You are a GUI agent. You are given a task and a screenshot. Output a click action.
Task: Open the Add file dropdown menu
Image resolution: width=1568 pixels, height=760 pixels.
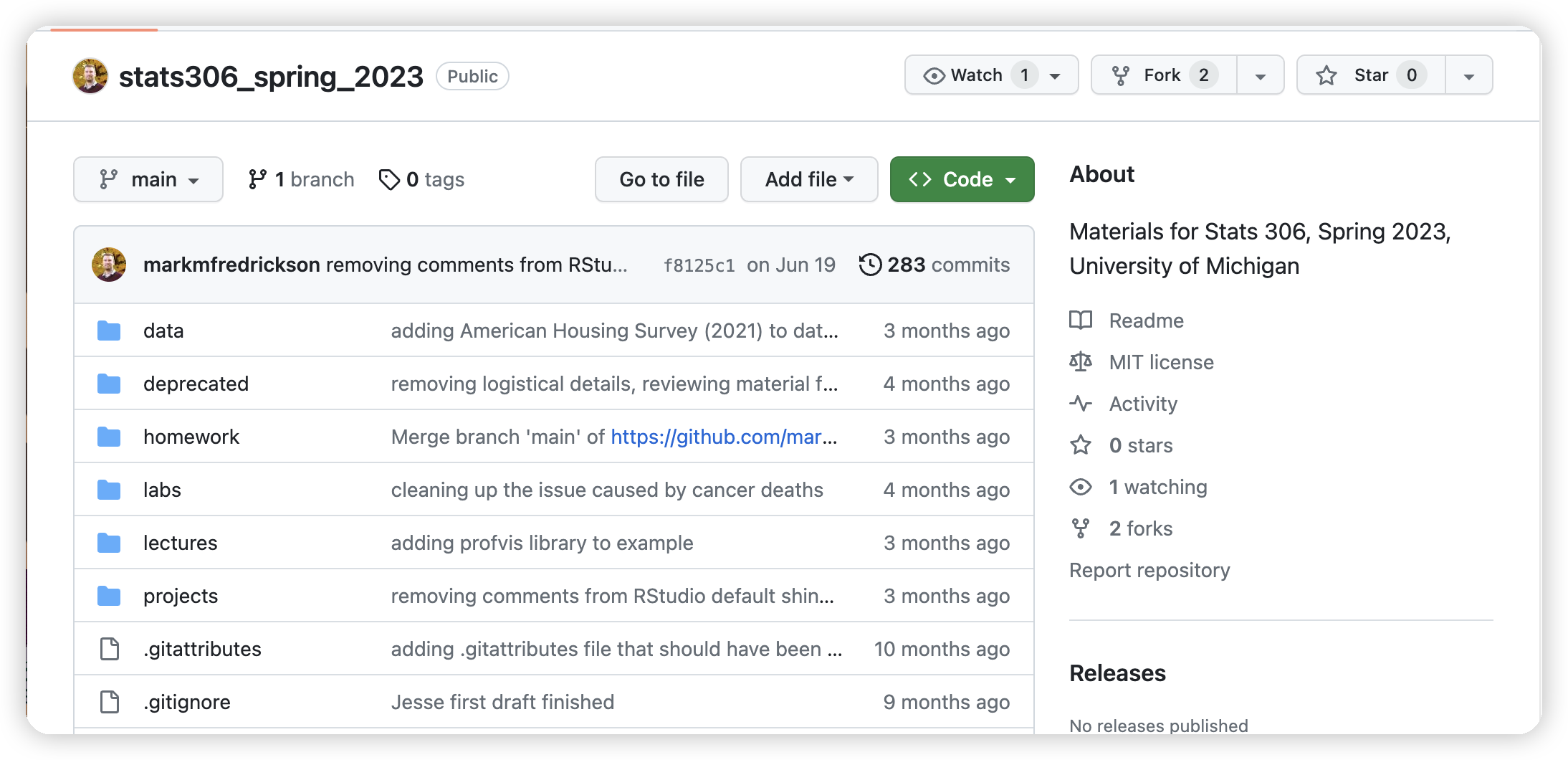[808, 179]
